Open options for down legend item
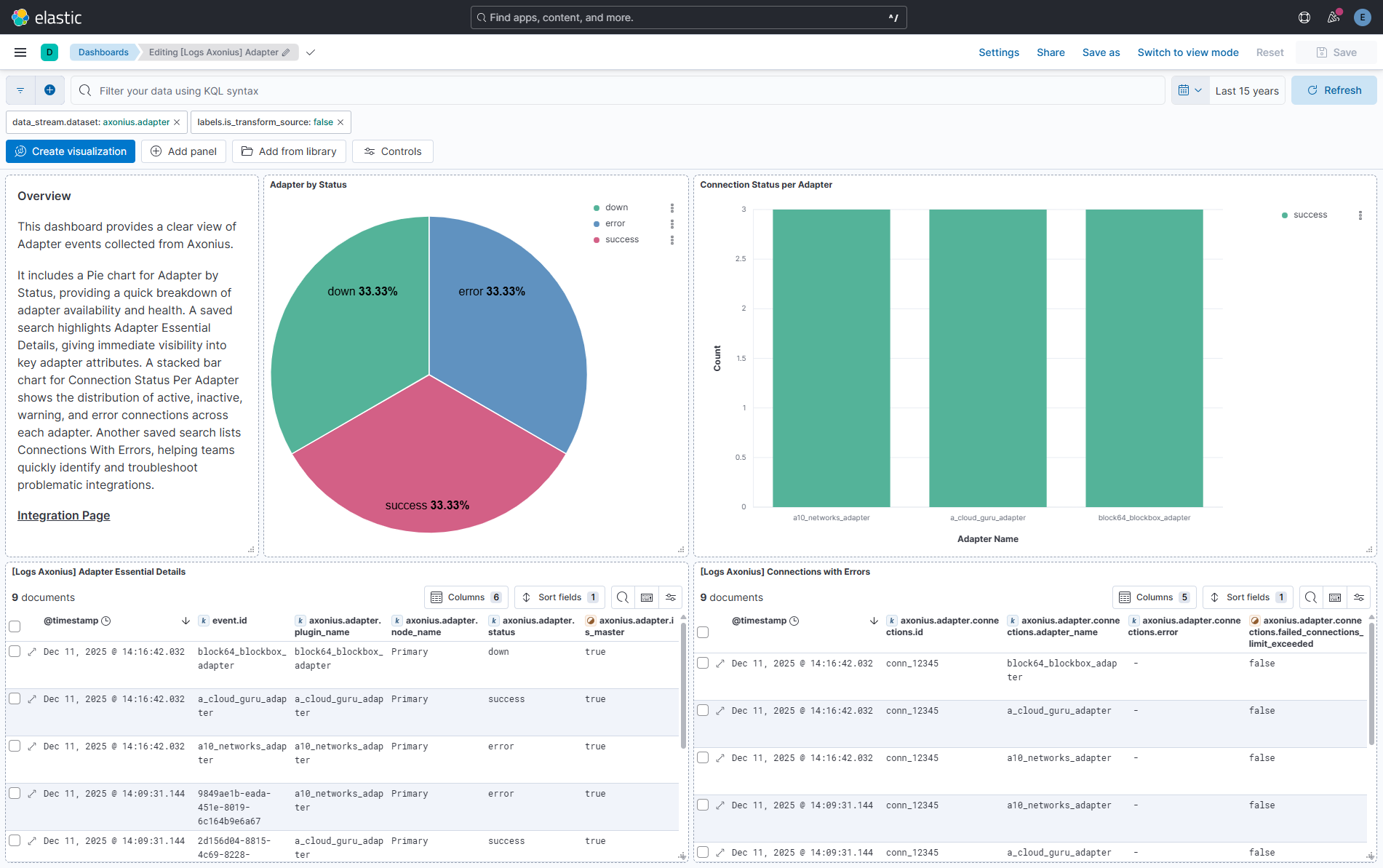Image resolution: width=1383 pixels, height=868 pixels. point(672,208)
